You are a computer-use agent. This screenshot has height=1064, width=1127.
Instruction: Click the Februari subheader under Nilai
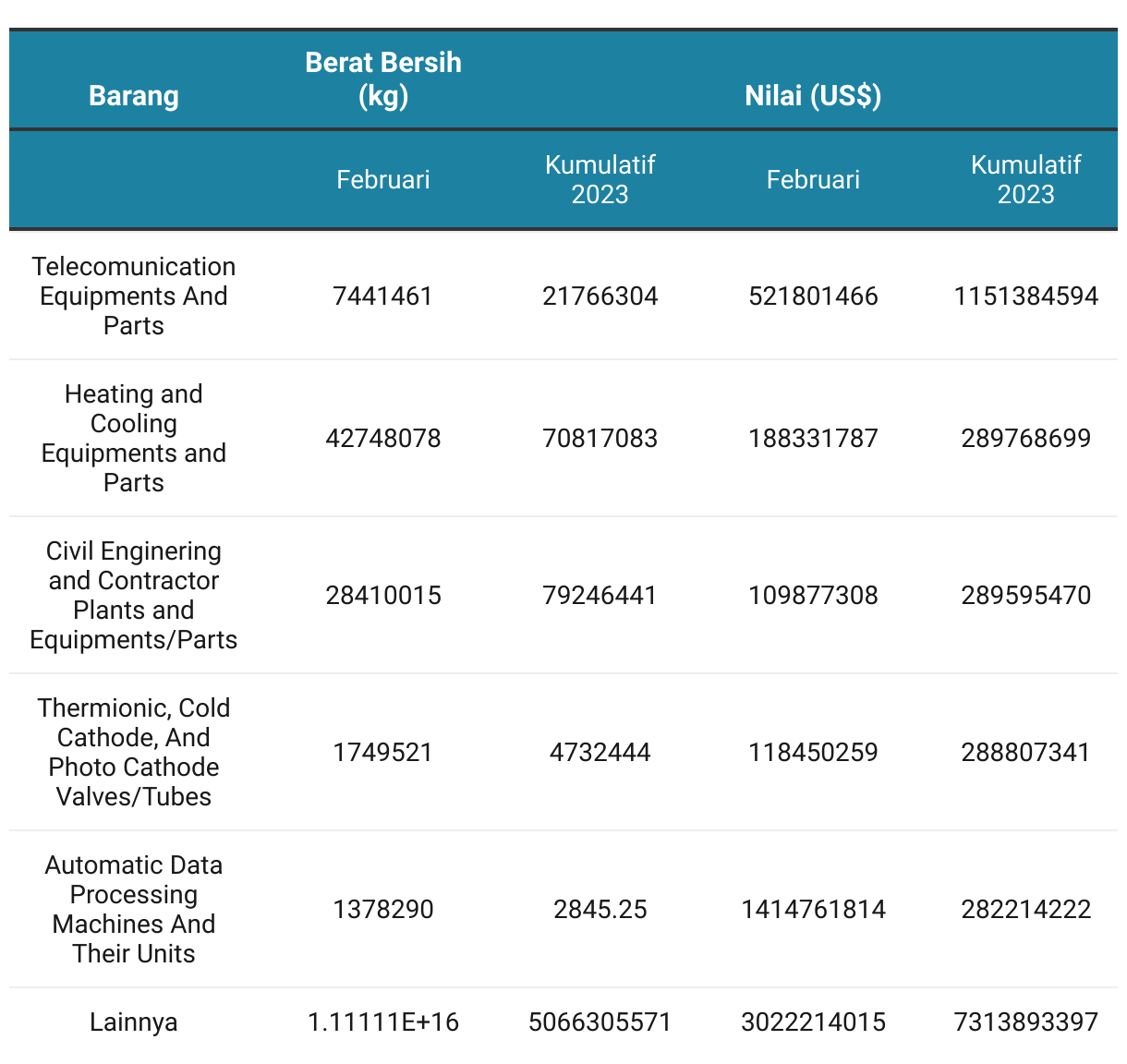[813, 179]
